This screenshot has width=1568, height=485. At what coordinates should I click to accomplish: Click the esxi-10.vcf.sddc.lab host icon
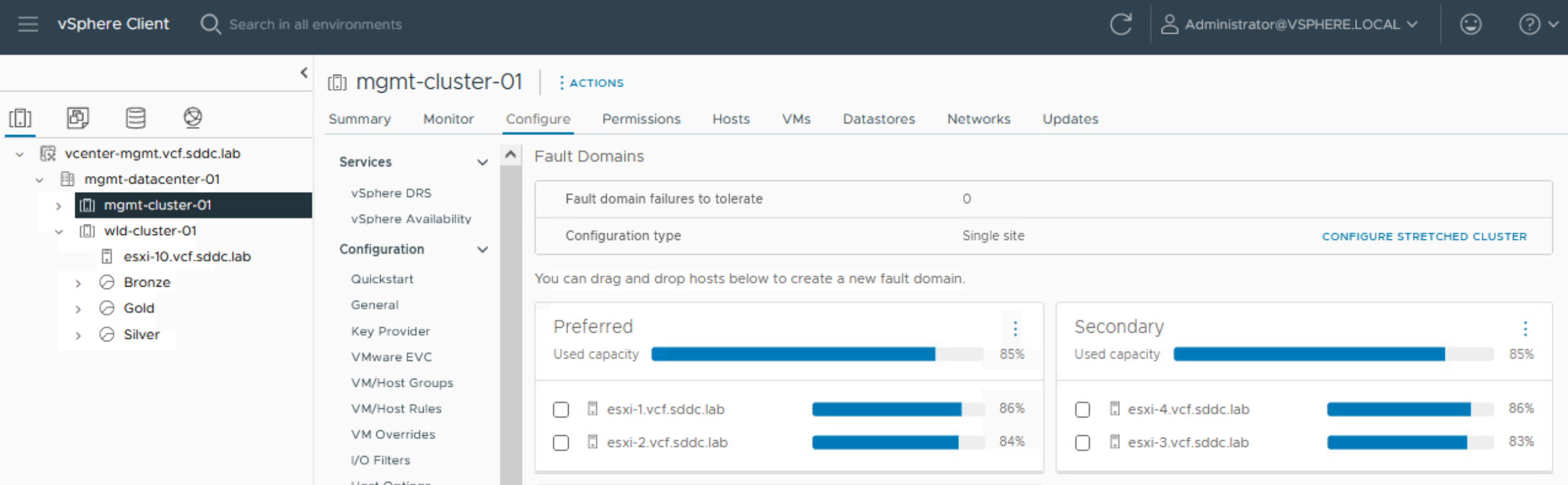107,257
